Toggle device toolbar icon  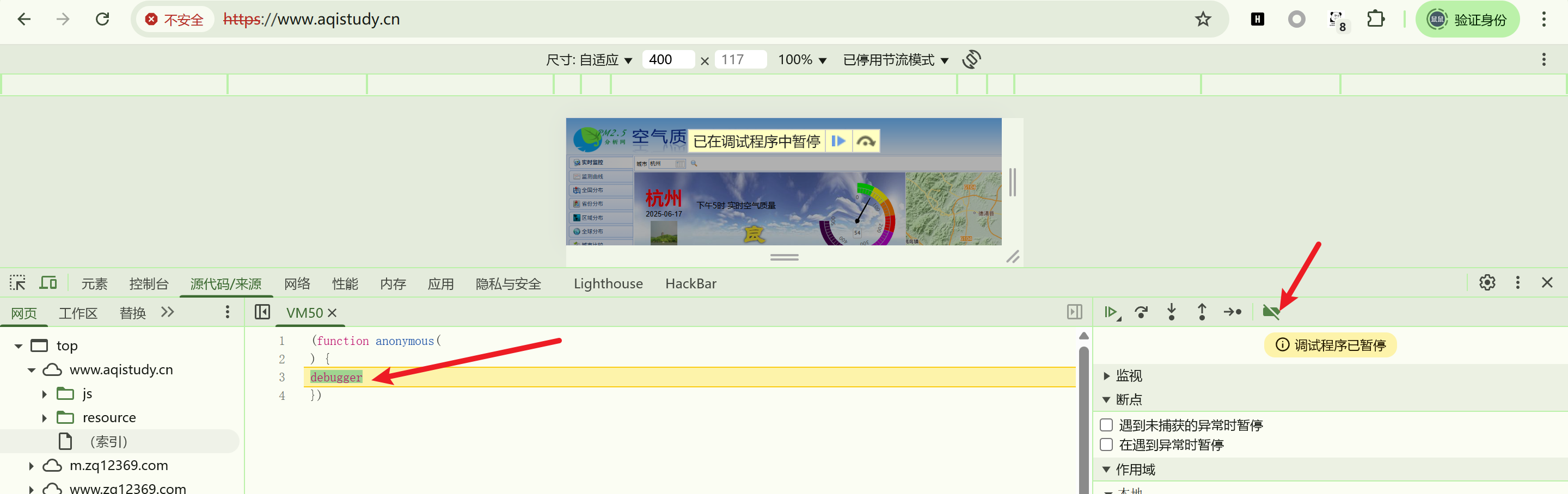[48, 283]
